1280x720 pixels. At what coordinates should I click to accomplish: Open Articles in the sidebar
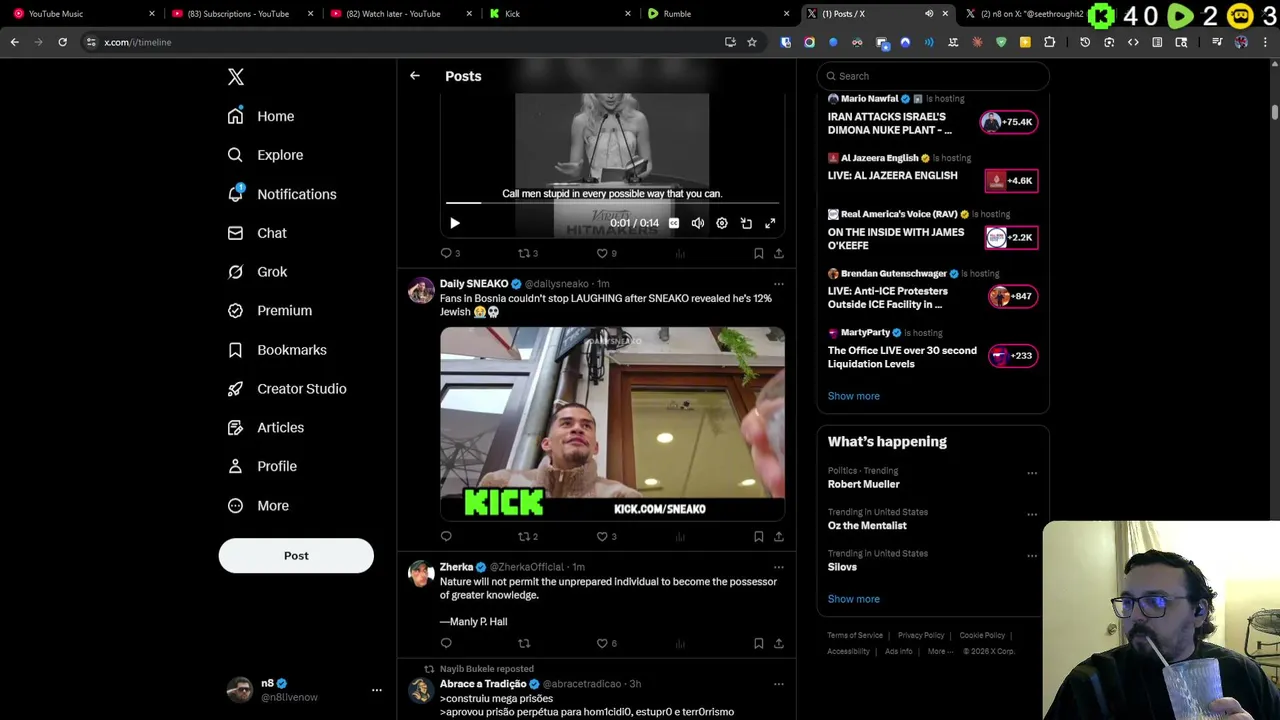click(x=266, y=427)
